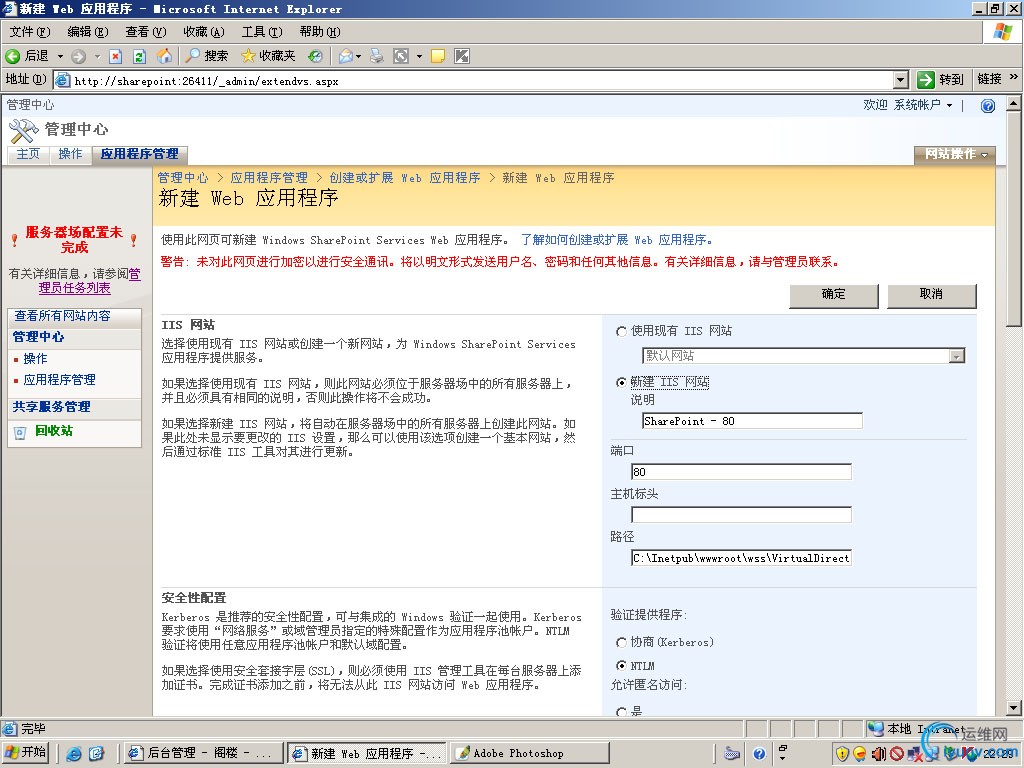Image resolution: width=1024 pixels, height=768 pixels.
Task: Click the empty 主机标头 host header field
Action: (x=741, y=515)
